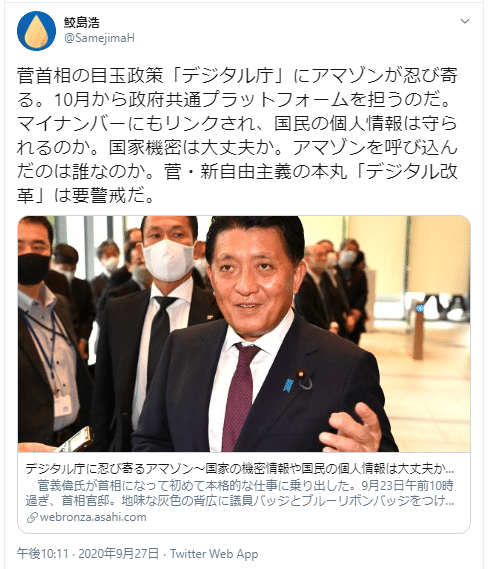The height and width of the screenshot is (569, 489).
Task: Click the date 2020年9月27日
Action: click(119, 554)
